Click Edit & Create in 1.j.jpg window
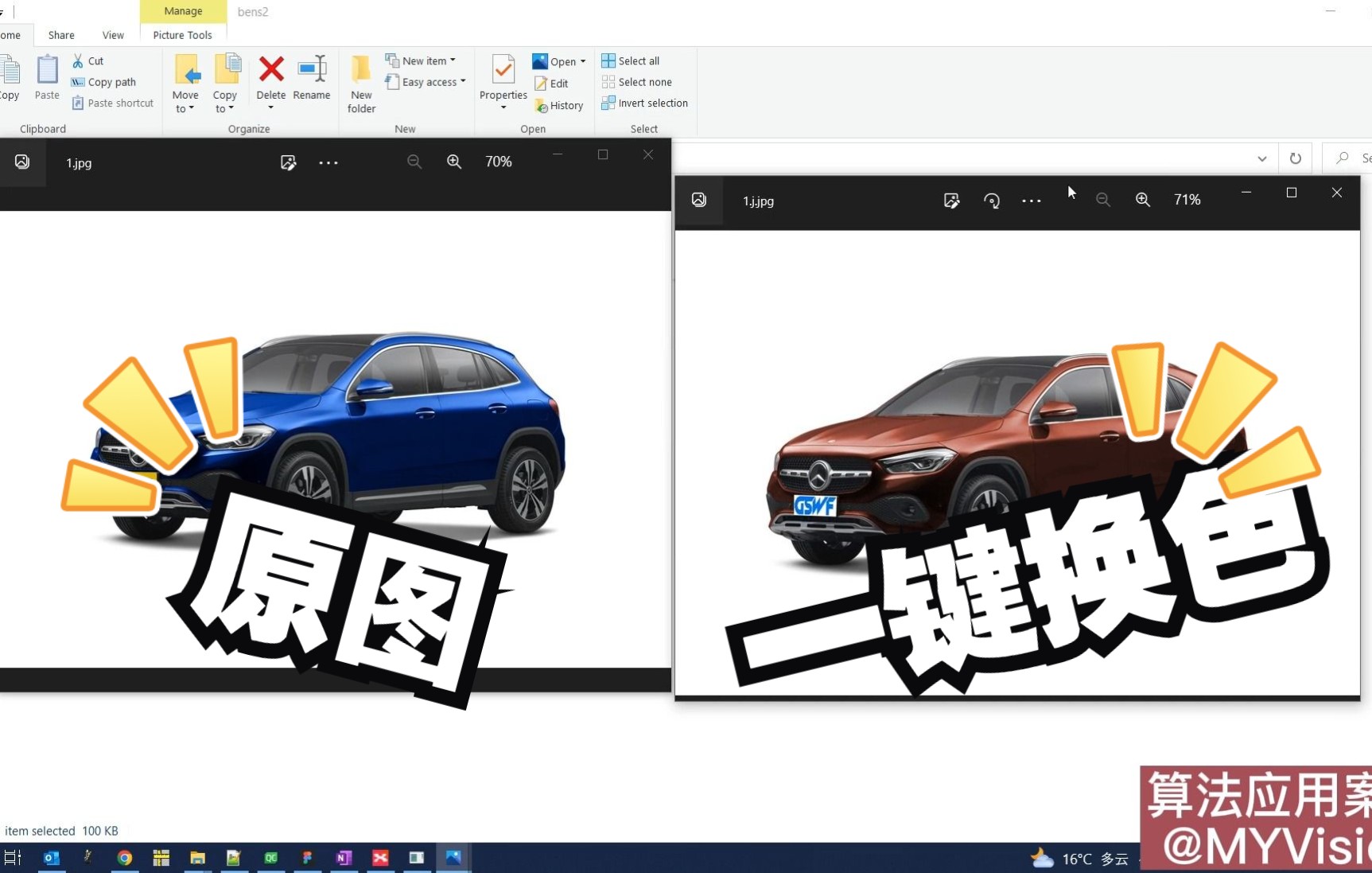Image resolution: width=1372 pixels, height=873 pixels. (x=952, y=201)
